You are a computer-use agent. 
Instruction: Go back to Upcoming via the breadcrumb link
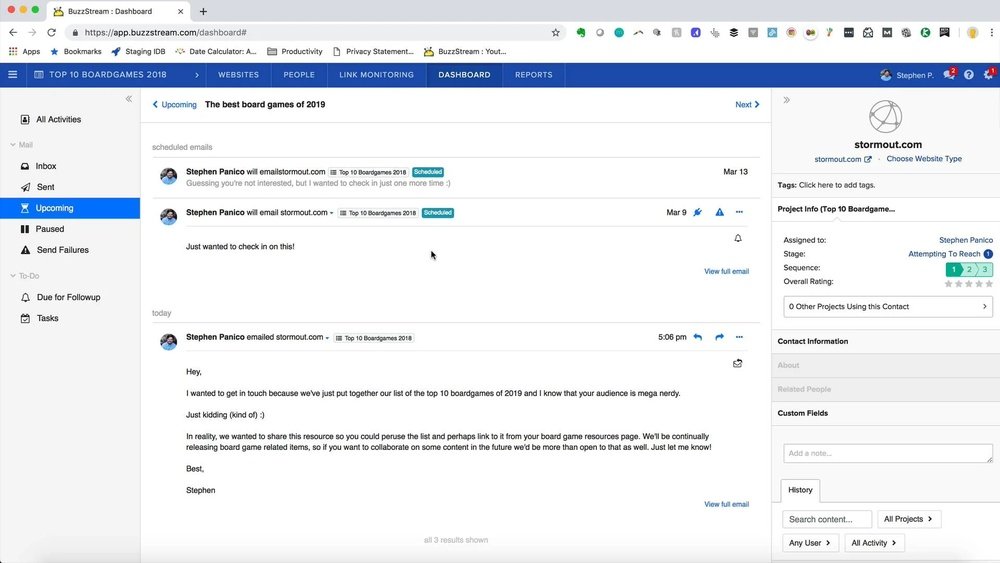pyautogui.click(x=174, y=105)
